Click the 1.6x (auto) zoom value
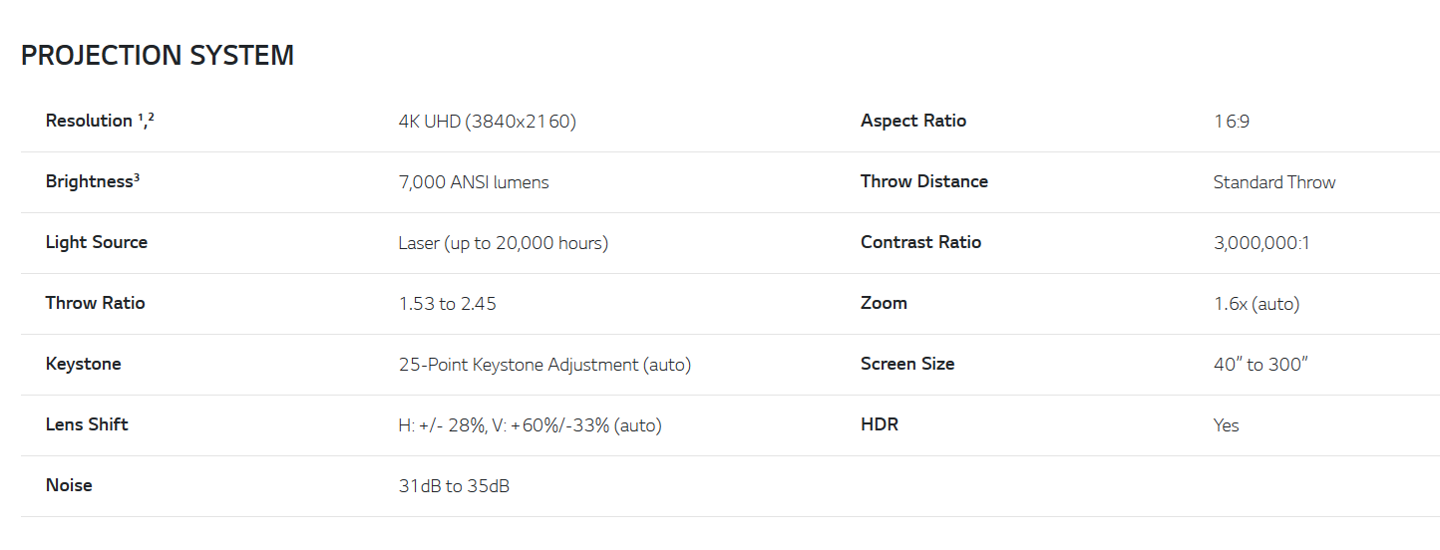The width and height of the screenshot is (1440, 550). tap(1256, 304)
